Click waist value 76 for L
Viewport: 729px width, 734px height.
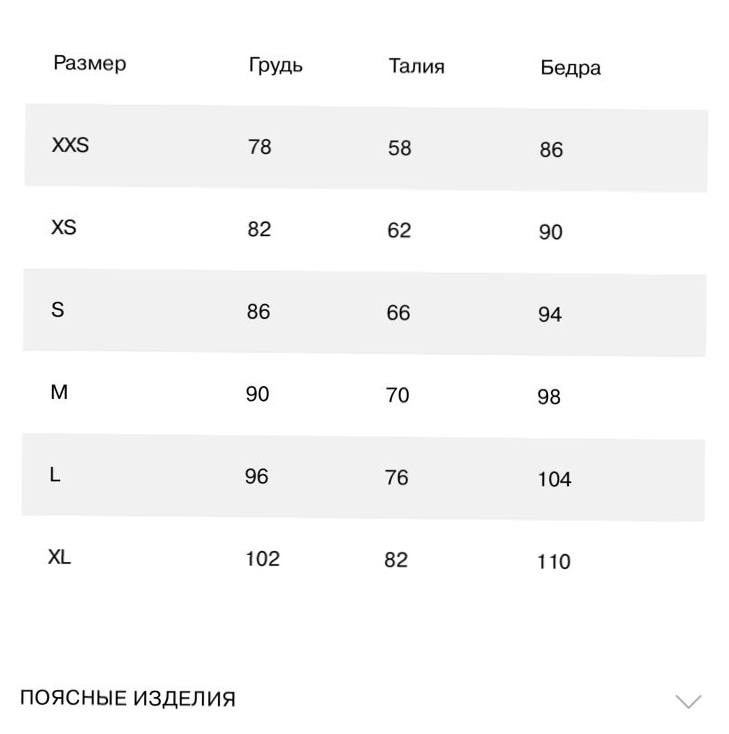397,477
